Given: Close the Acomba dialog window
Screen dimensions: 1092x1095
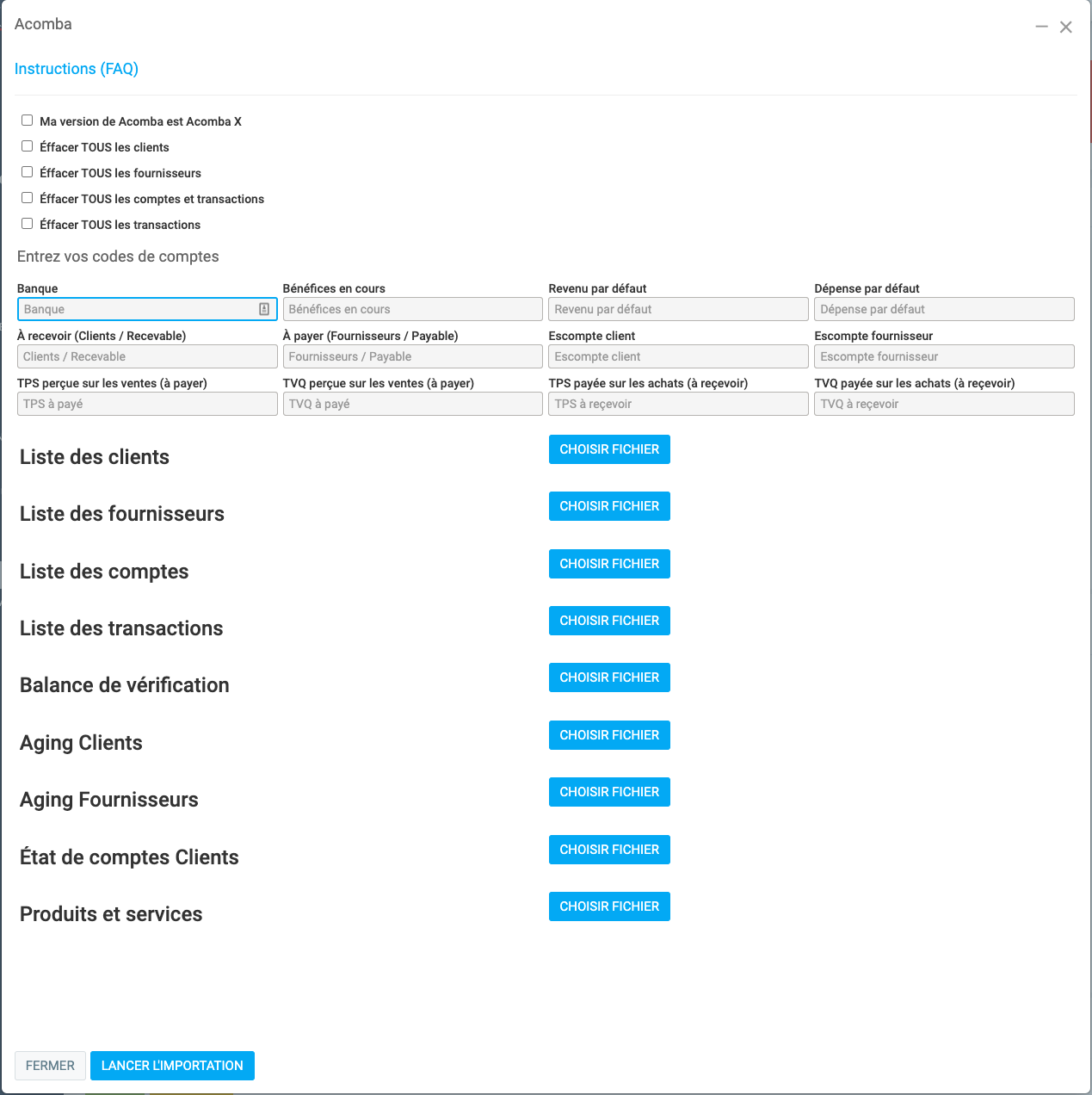Looking at the screenshot, I should [x=1065, y=28].
